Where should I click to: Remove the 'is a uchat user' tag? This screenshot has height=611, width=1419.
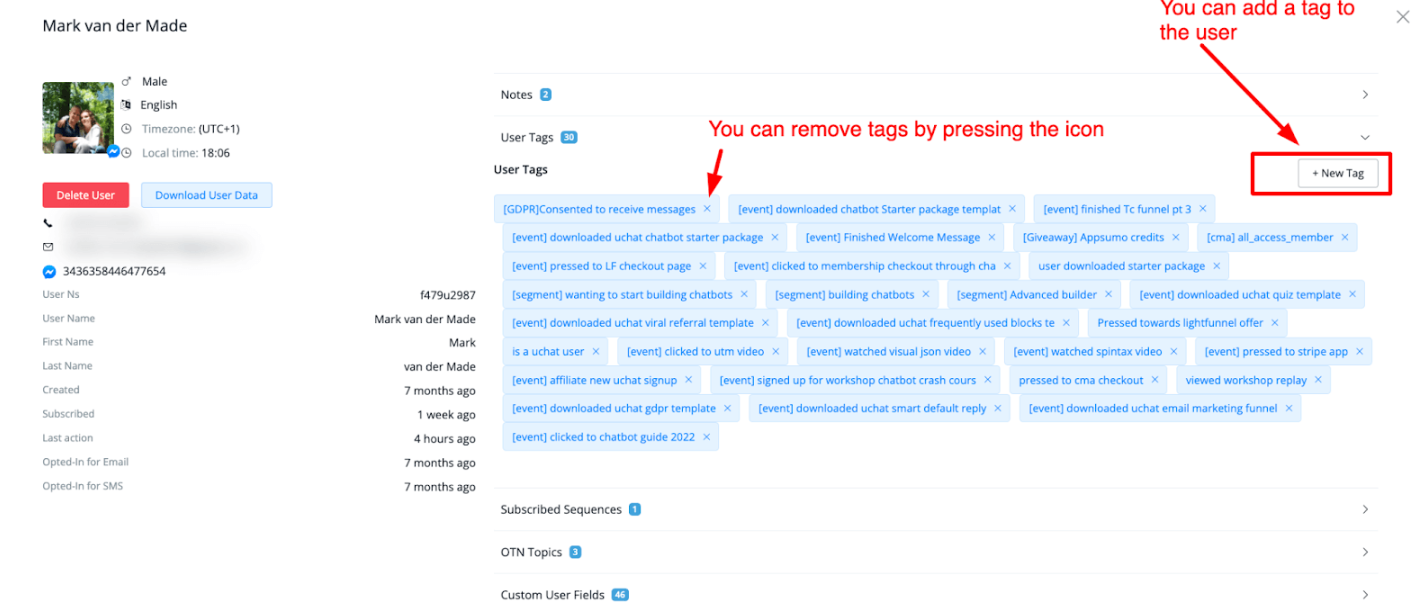click(596, 351)
